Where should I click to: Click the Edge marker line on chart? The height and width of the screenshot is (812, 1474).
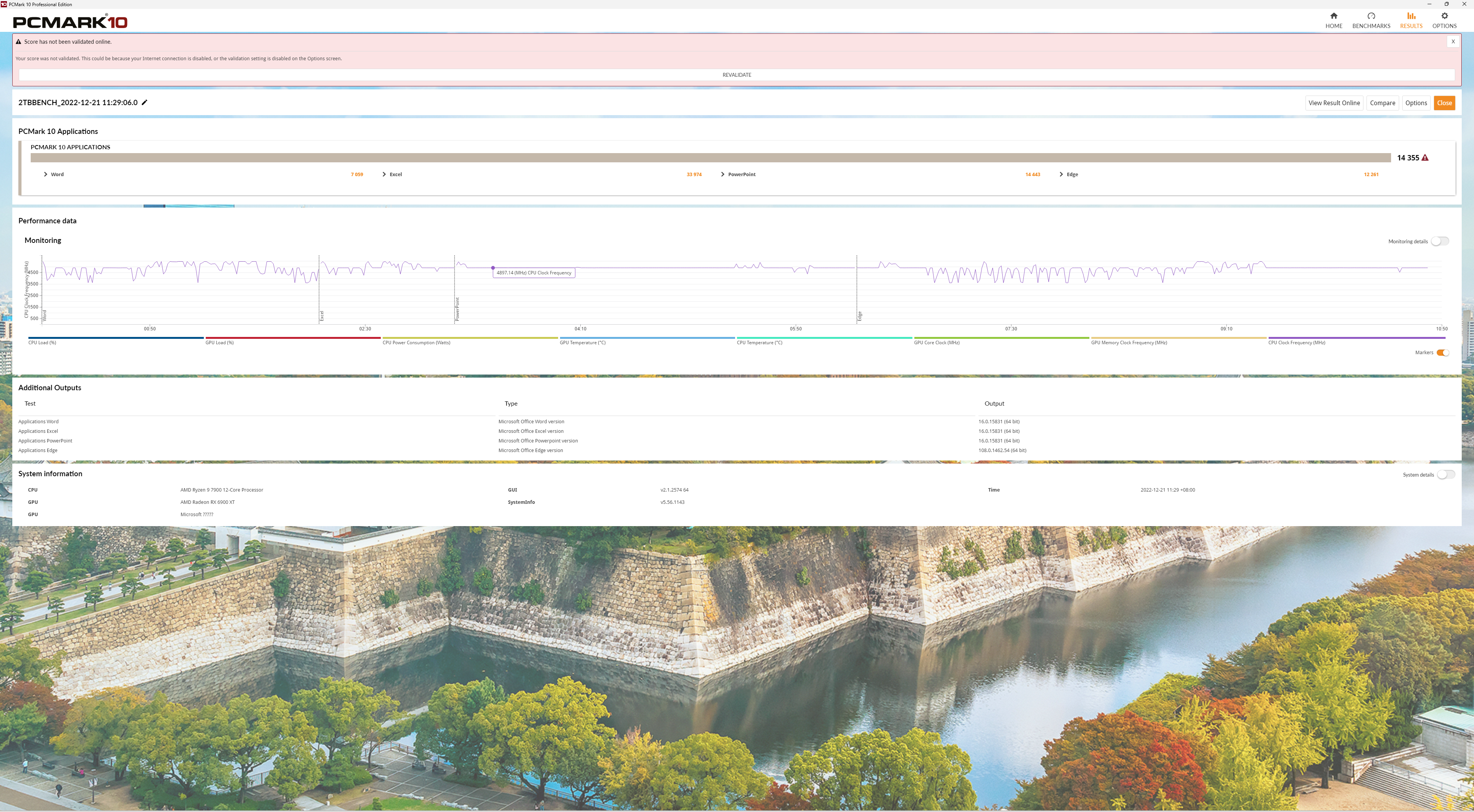857,289
